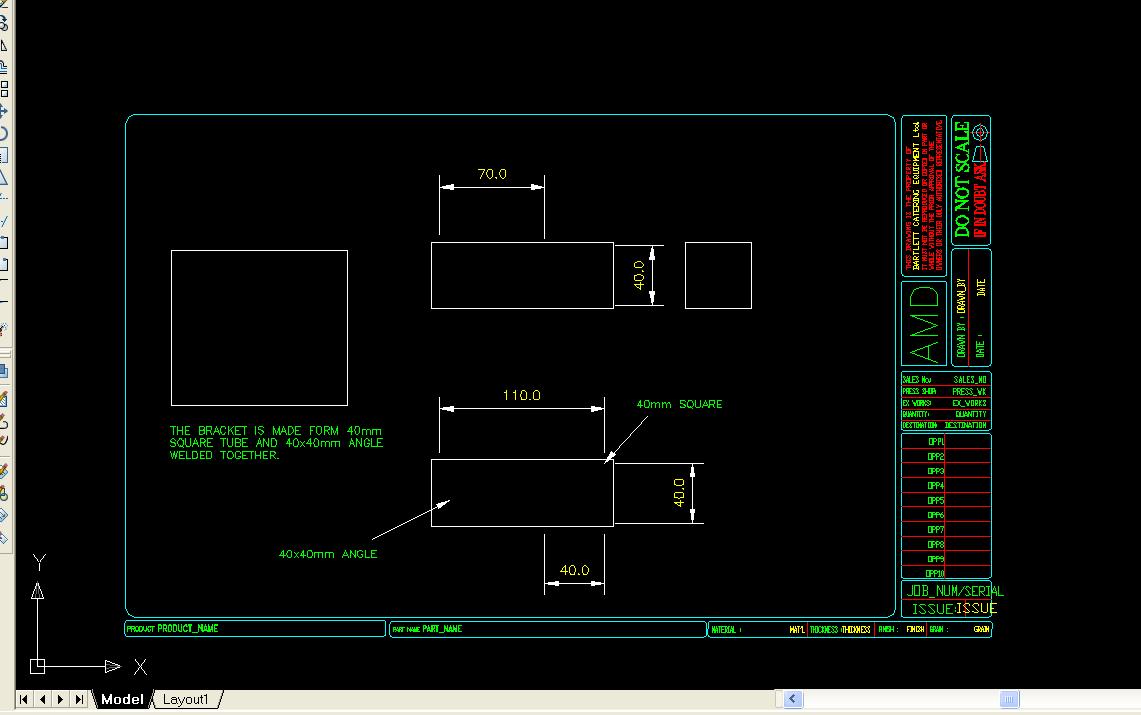This screenshot has height=715, width=1141.
Task: Select the Move tool
Action: pos(4,111)
